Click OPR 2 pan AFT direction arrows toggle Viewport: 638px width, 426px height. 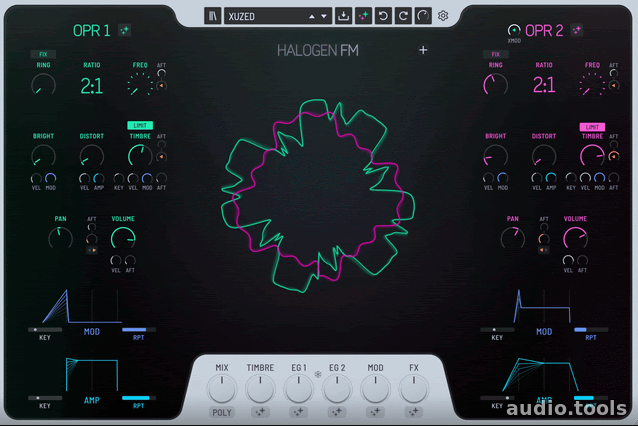[544, 250]
